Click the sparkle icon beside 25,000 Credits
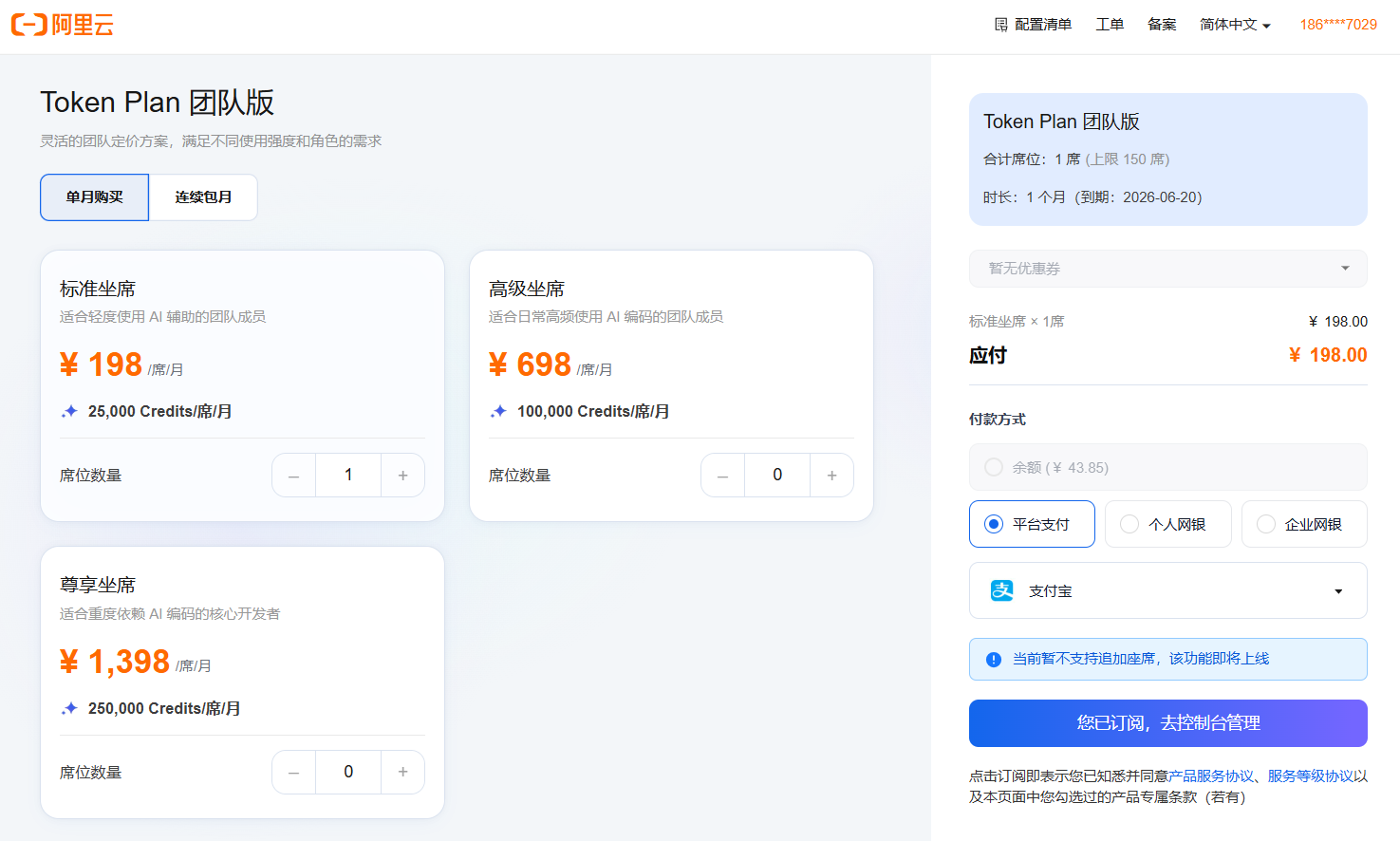Viewport: 1400px width, 841px height. 69,411
